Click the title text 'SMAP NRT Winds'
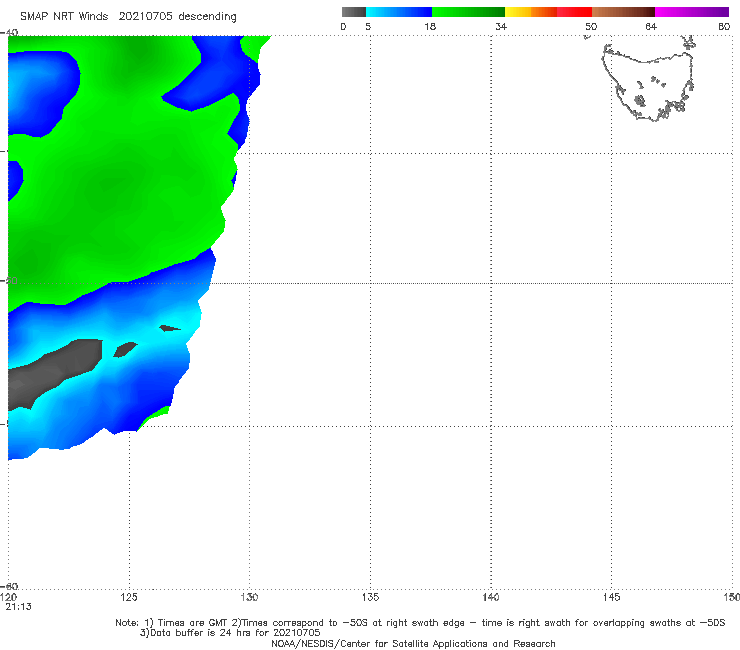The width and height of the screenshot is (740, 650). click(x=64, y=17)
